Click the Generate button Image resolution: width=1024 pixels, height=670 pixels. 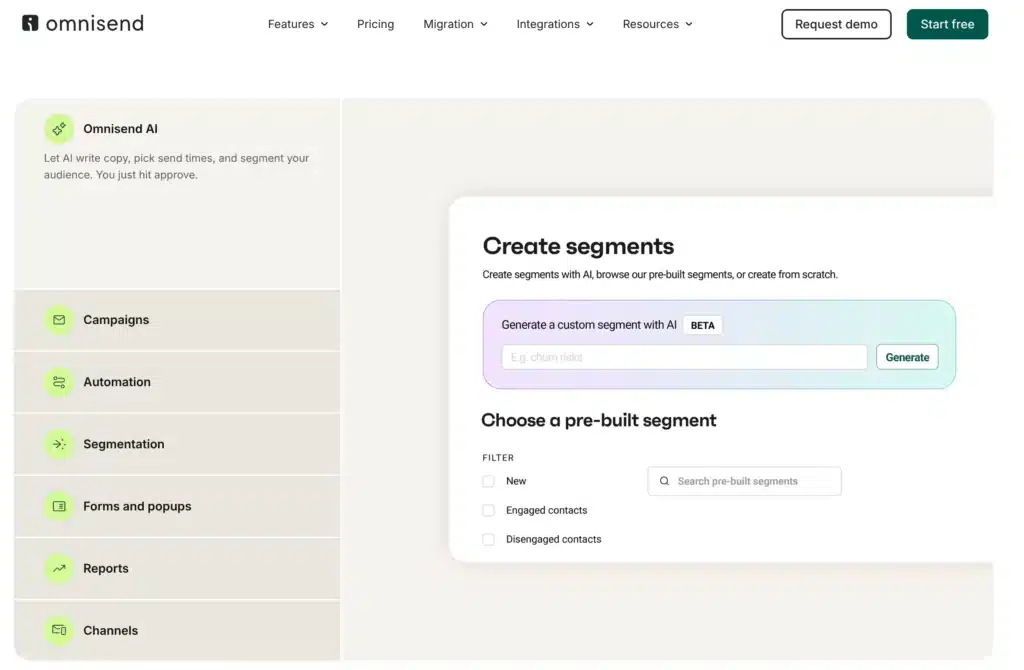click(907, 357)
